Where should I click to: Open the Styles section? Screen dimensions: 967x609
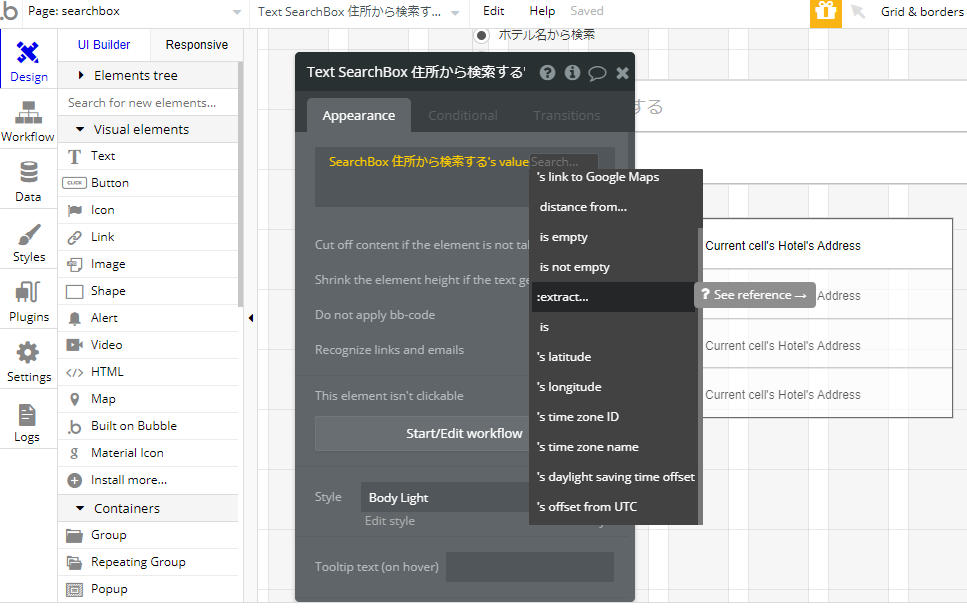(x=28, y=241)
